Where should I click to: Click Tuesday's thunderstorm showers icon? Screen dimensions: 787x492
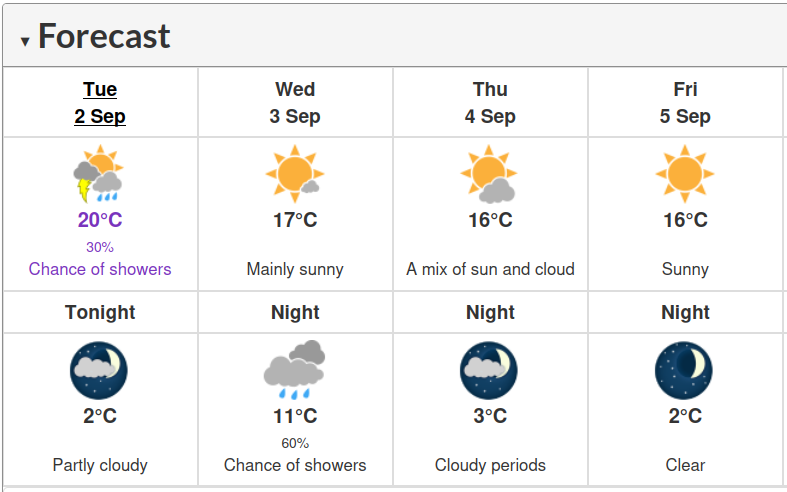(99, 174)
